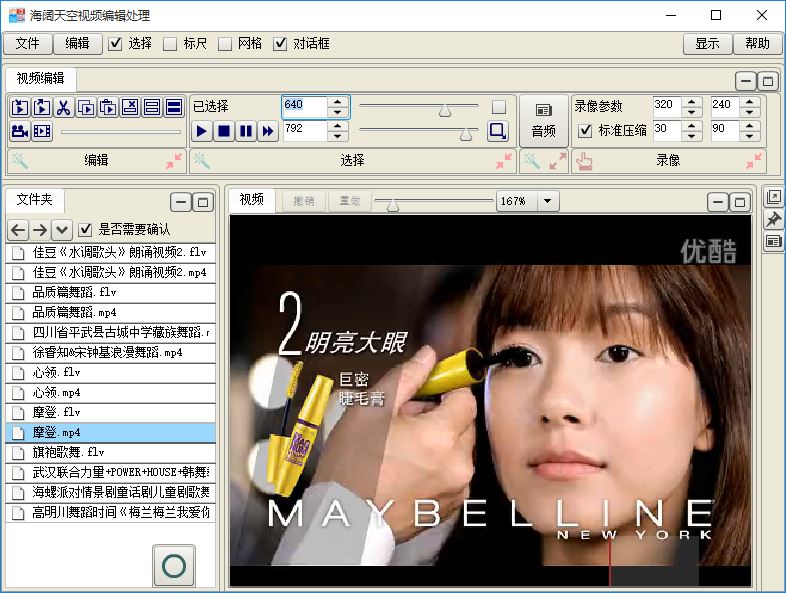Screen dimensions: 786x593
Task: Select file 品质篇舞蹈.mp4
Action: [x=111, y=313]
